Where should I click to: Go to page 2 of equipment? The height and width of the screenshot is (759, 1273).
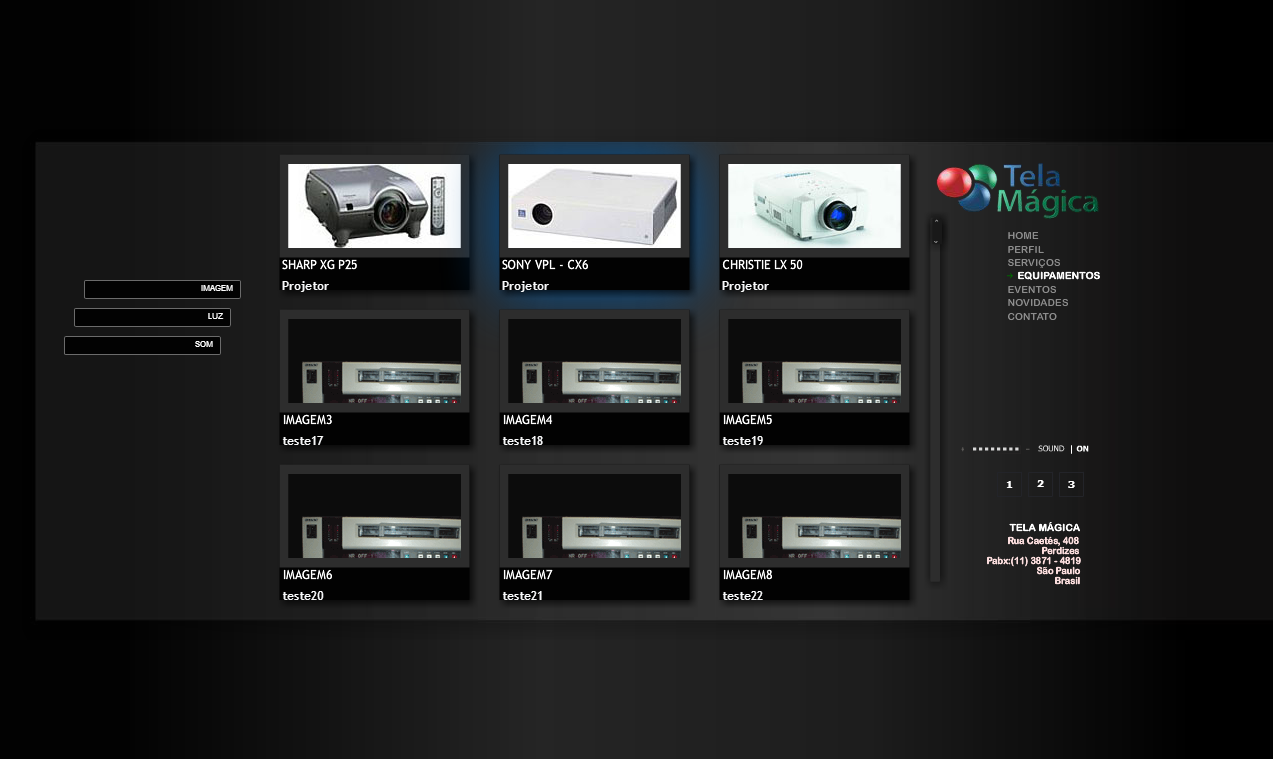point(1040,485)
